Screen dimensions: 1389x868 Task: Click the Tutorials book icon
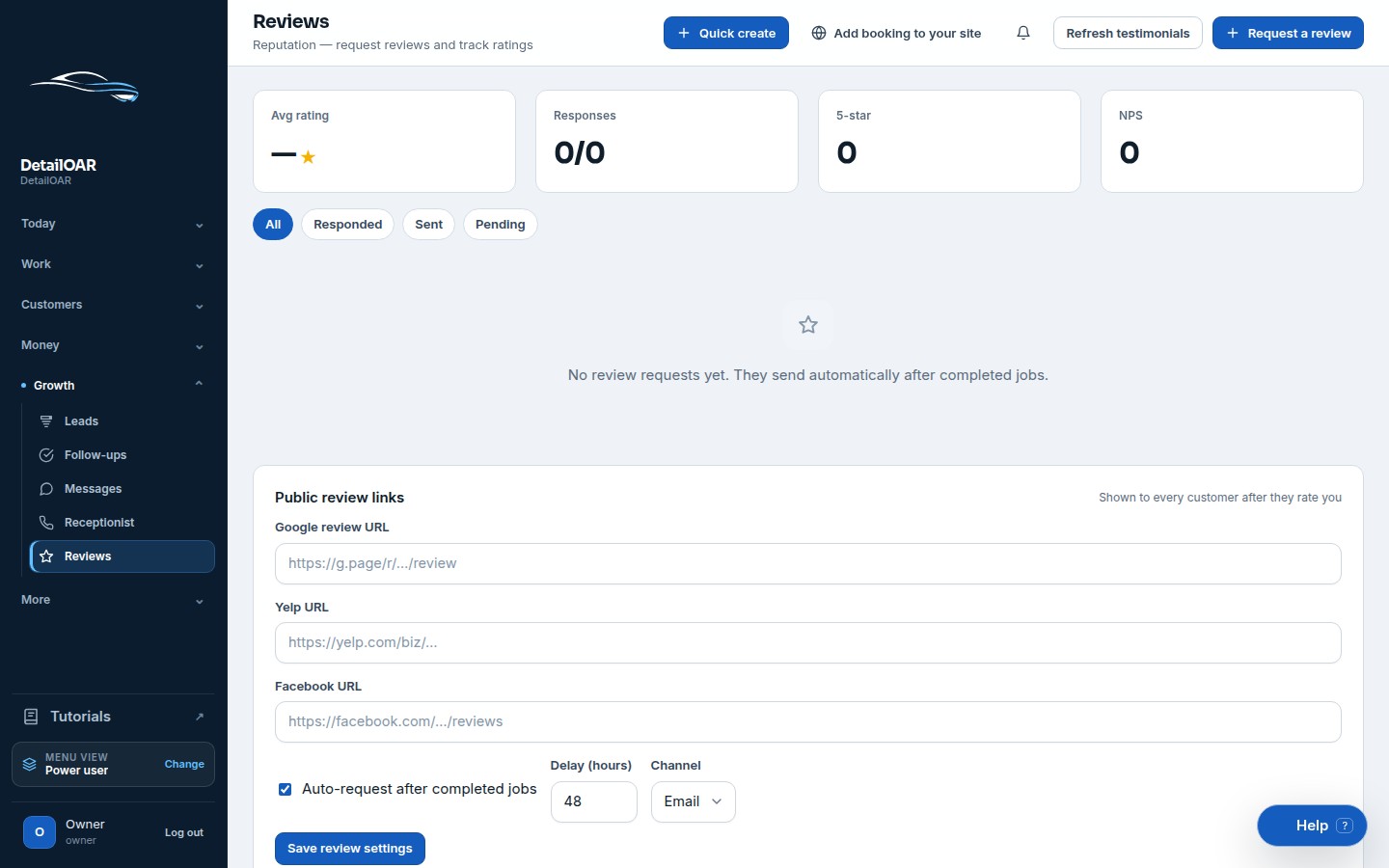[31, 717]
